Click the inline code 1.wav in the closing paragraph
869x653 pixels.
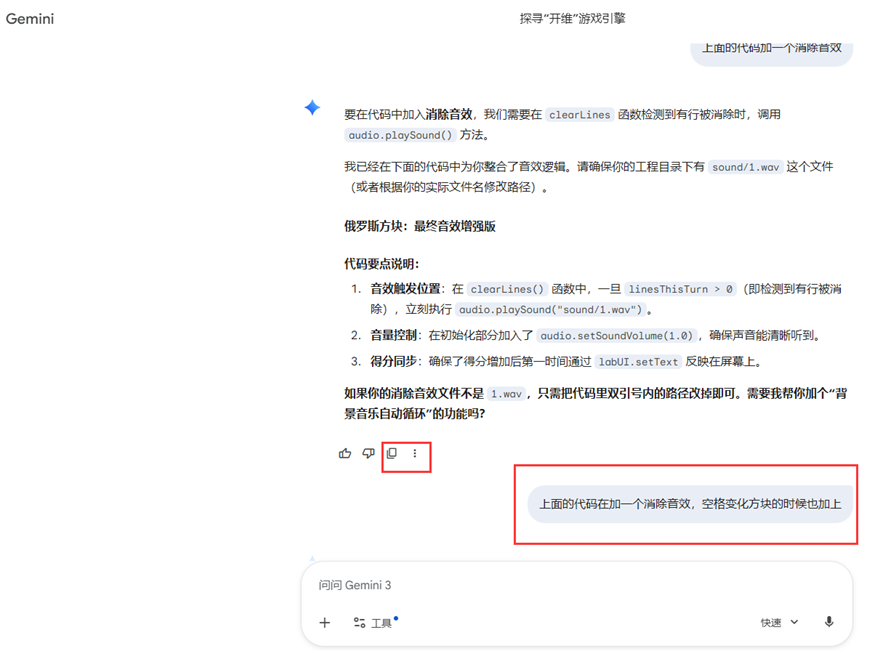click(x=506, y=394)
